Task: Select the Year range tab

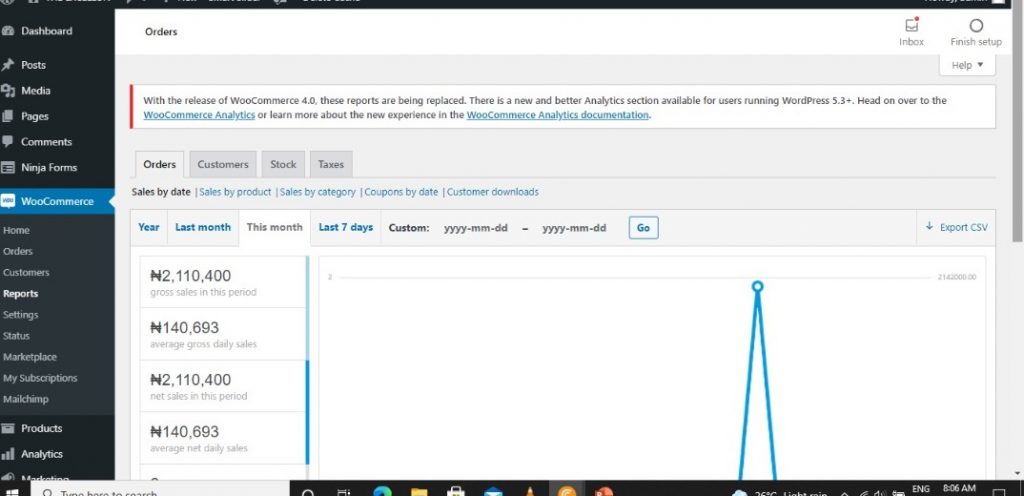Action: (x=149, y=227)
